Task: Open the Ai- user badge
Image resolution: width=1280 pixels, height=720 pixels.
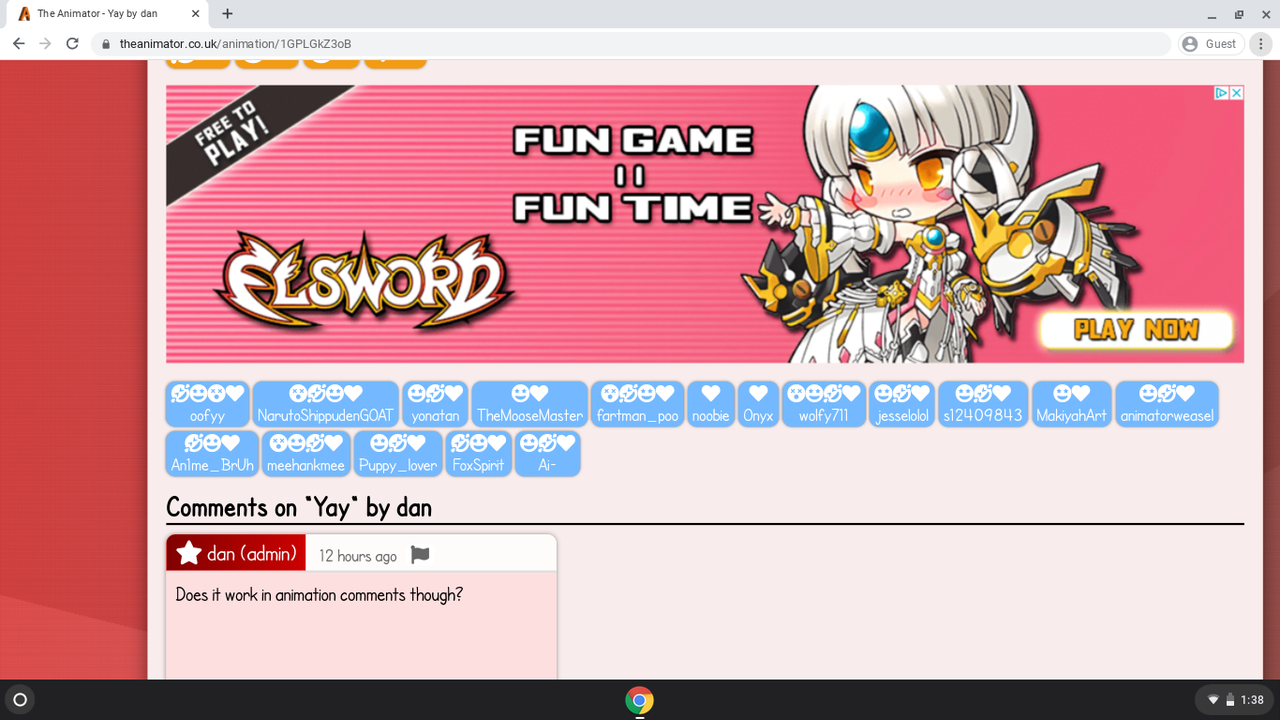Action: click(547, 454)
